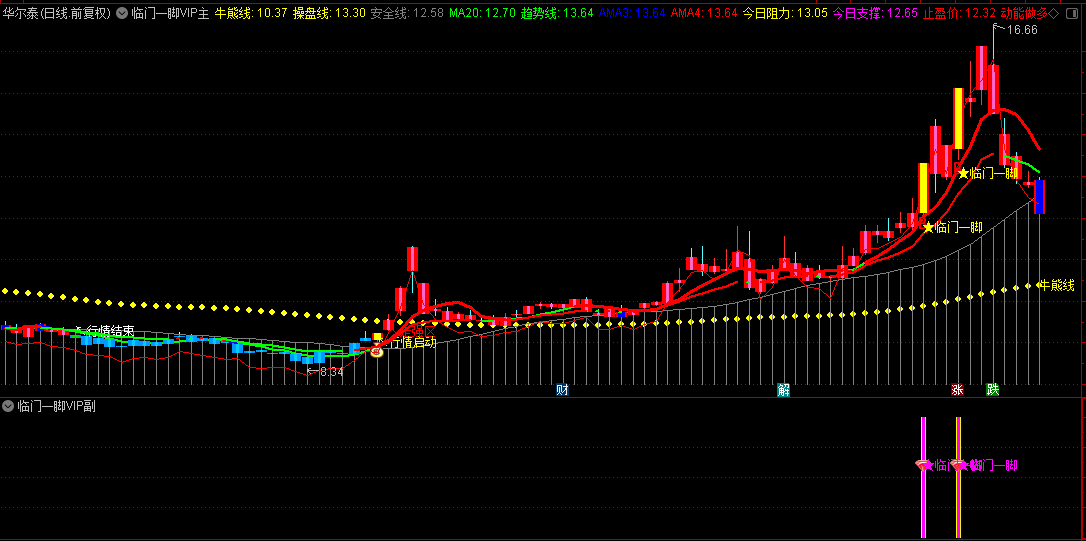The width and height of the screenshot is (1086, 541).
Task: Click the 安全线: 12.58 value label
Action: click(x=407, y=13)
